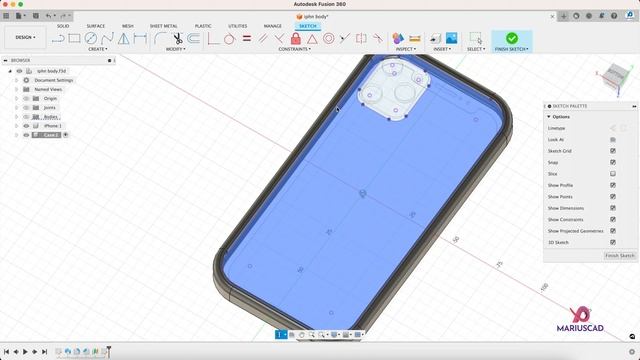Screen dimensions: 640x360
Task: Open the INSPECT dropdown menu
Action: [406, 49]
